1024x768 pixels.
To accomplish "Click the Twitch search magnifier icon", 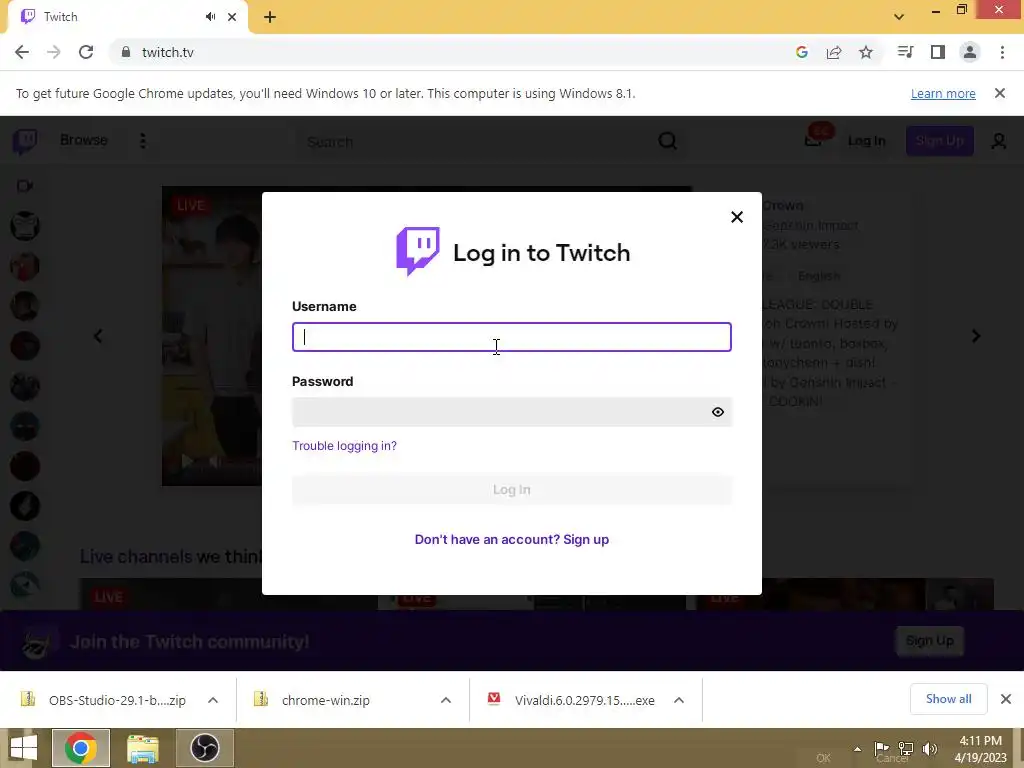I will [667, 141].
